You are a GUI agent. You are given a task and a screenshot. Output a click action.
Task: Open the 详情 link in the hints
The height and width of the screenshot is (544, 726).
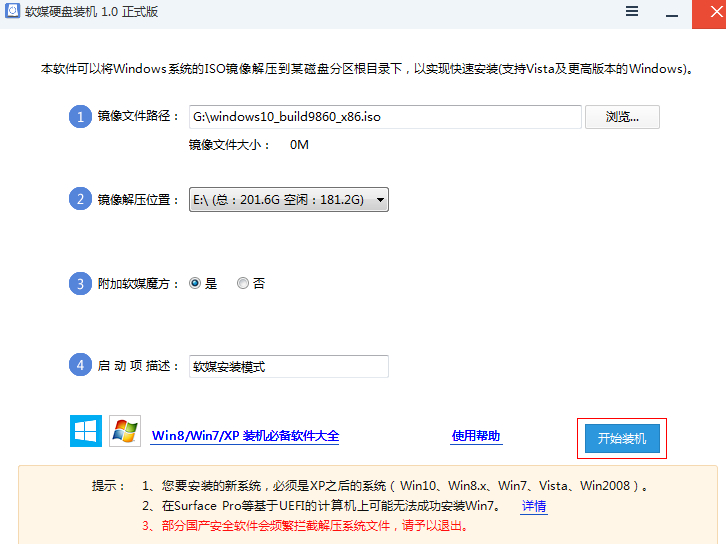point(534,506)
